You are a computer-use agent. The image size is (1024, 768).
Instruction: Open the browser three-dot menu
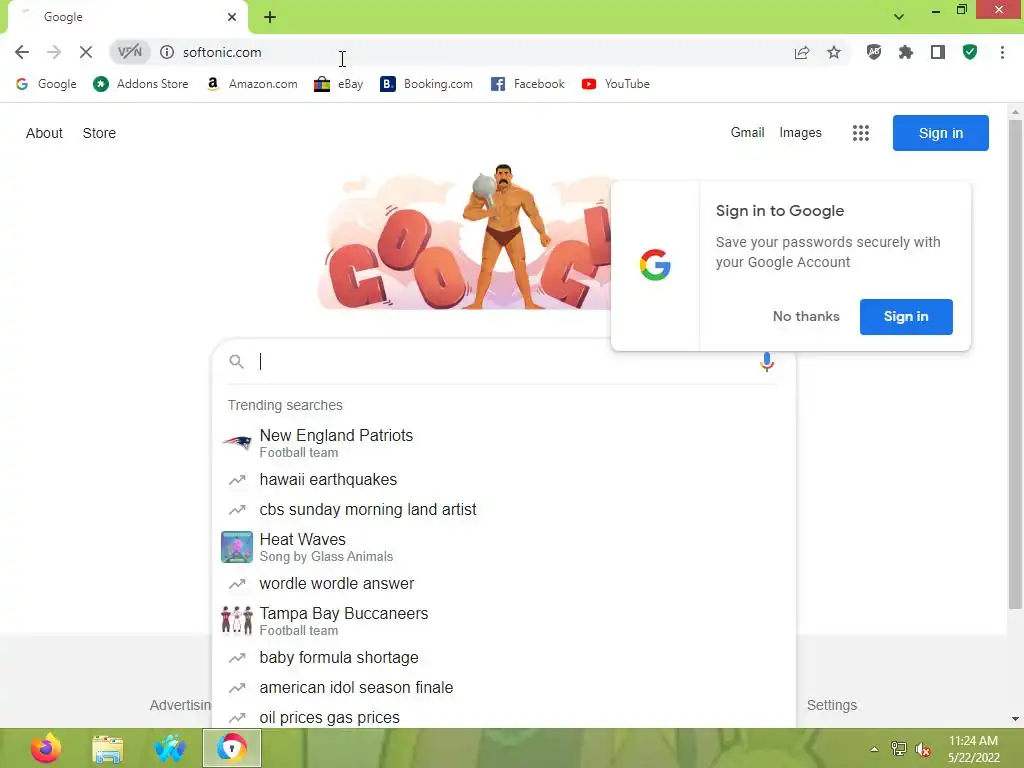[x=1002, y=52]
